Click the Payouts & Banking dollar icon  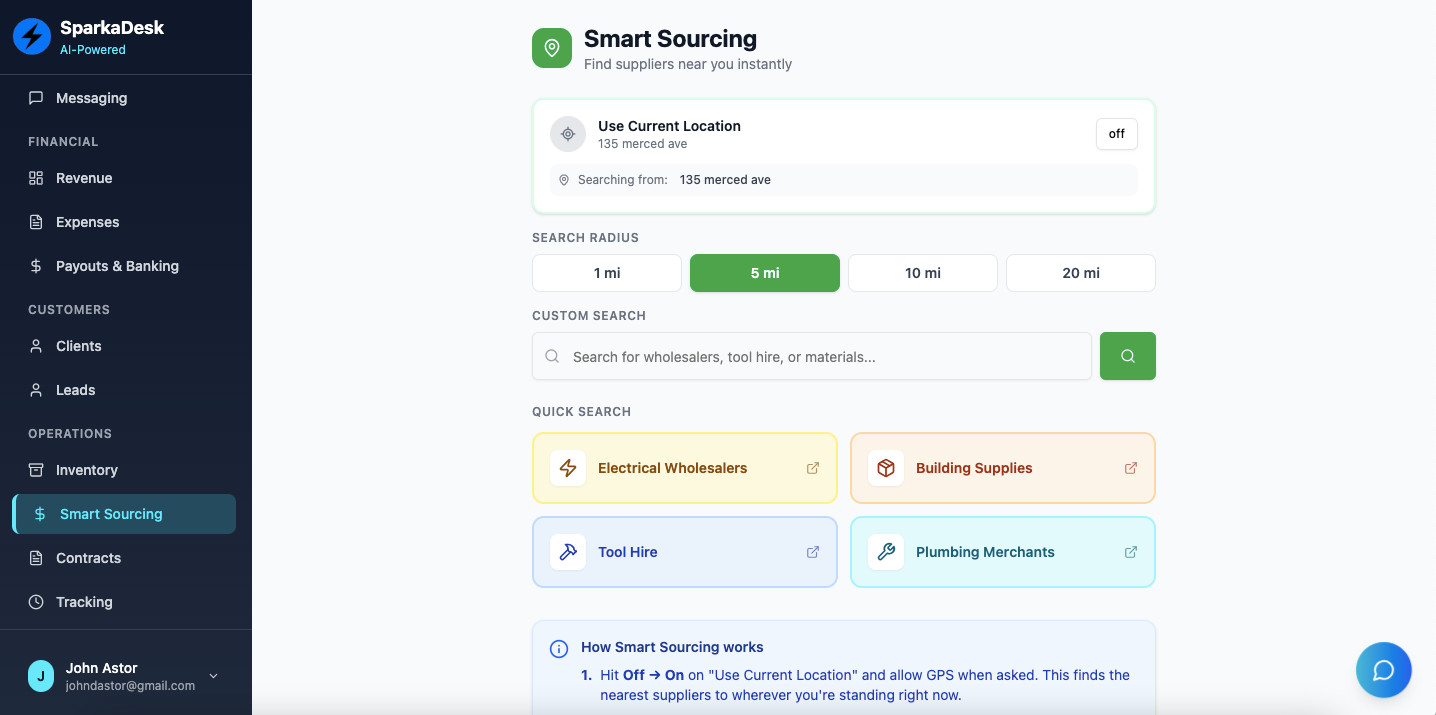(x=36, y=266)
